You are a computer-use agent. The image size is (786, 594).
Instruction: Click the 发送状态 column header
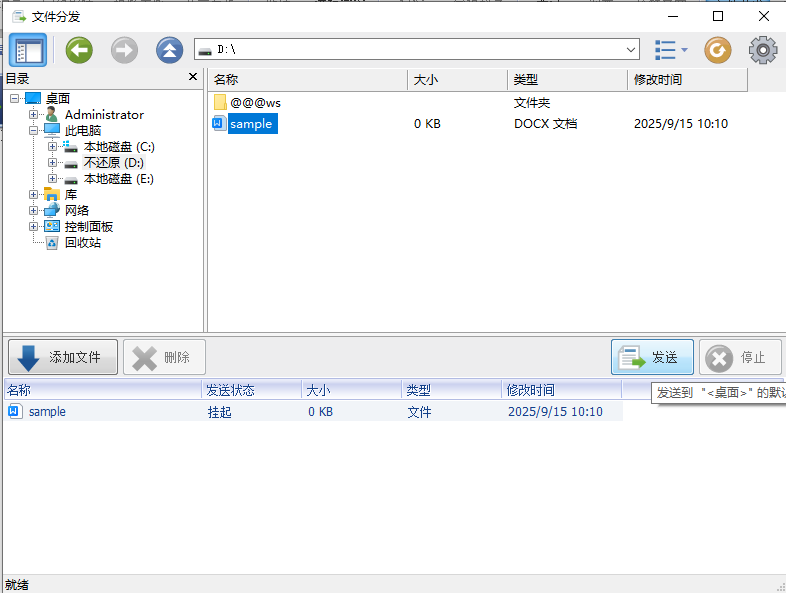point(252,390)
